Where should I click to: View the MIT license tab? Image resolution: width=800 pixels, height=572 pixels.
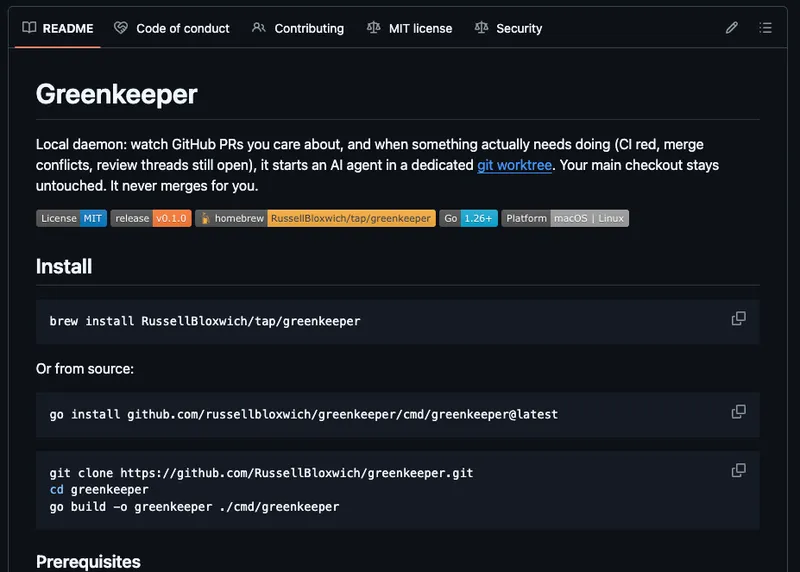(x=410, y=29)
